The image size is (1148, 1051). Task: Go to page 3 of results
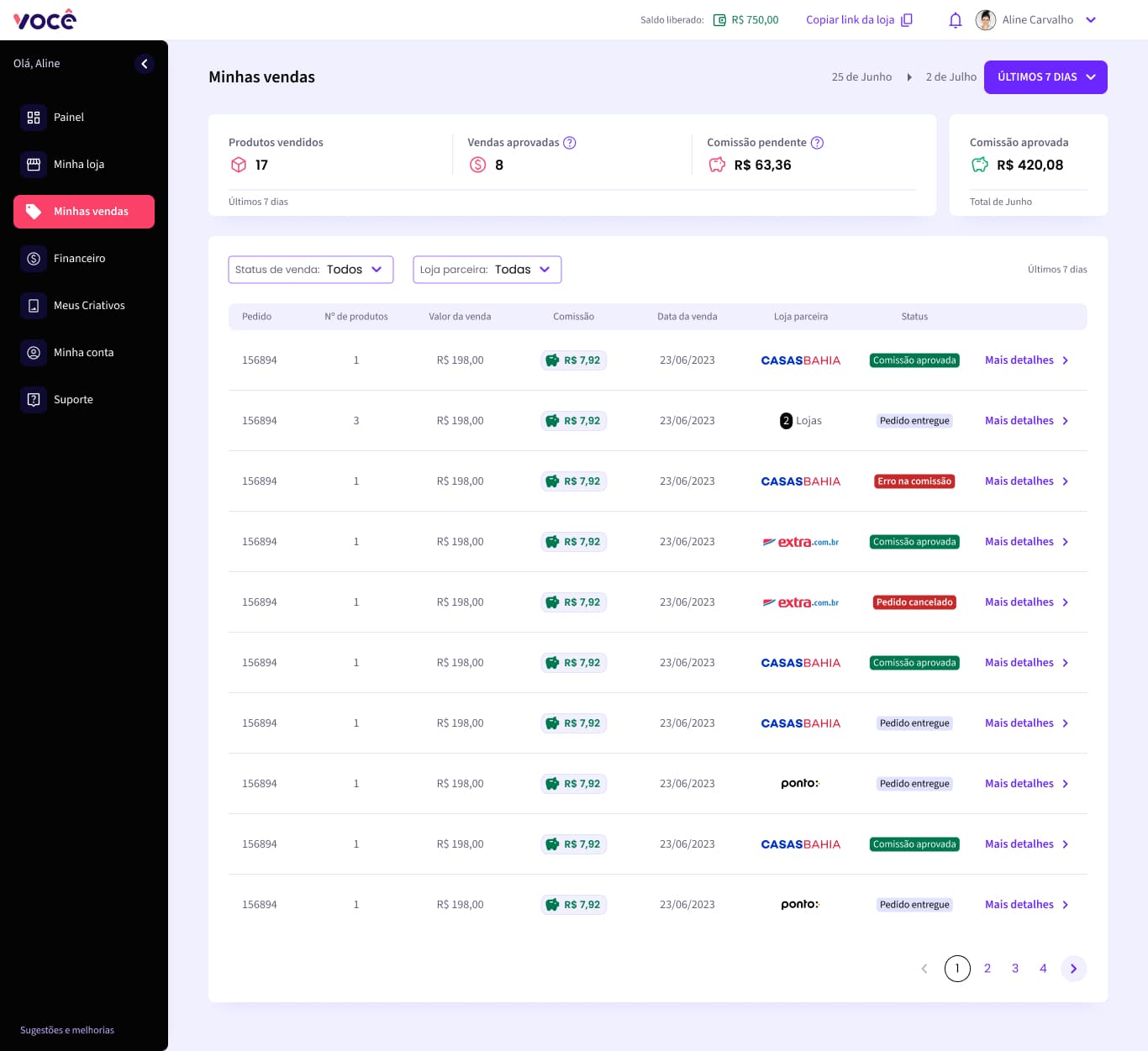1015,969
